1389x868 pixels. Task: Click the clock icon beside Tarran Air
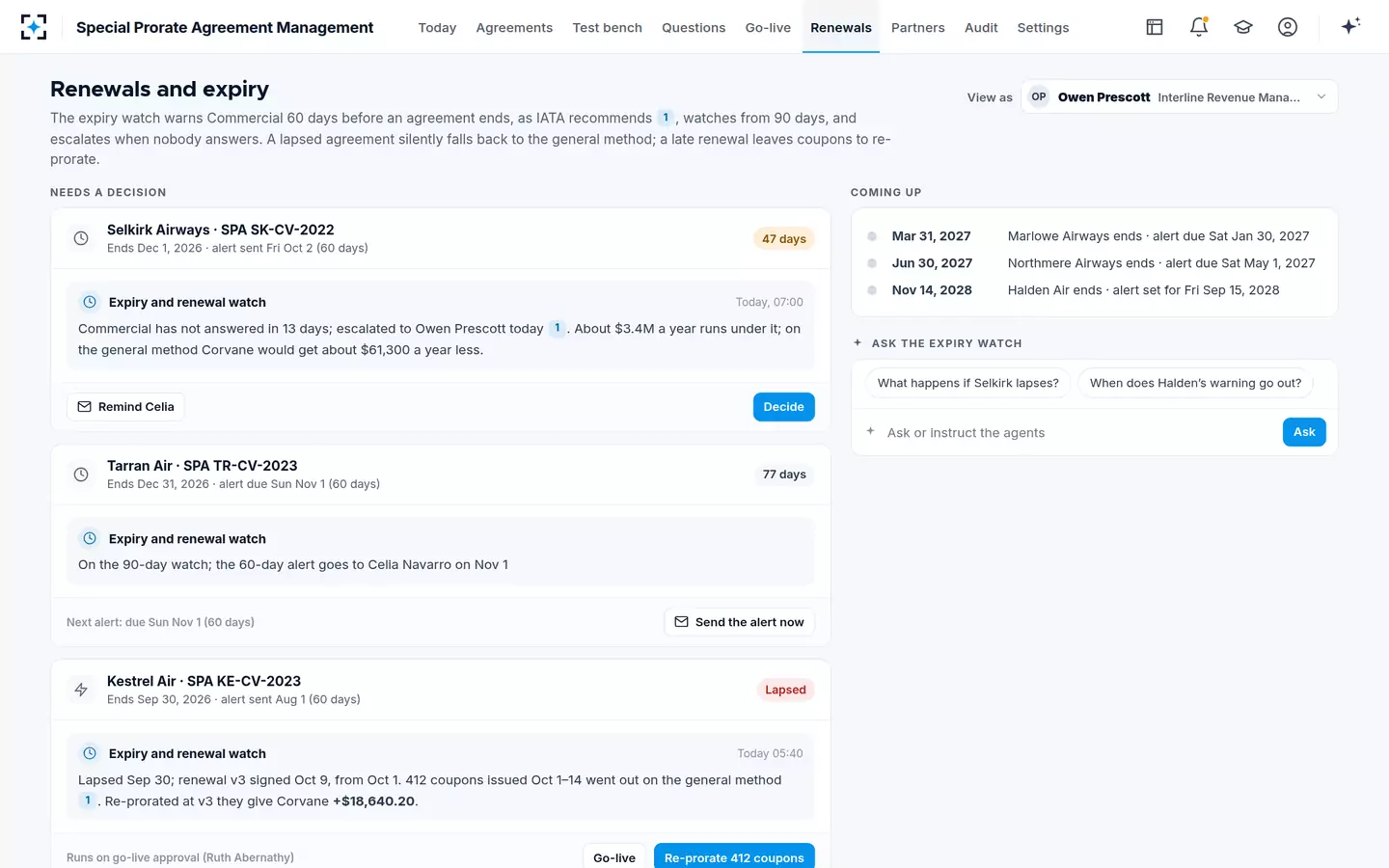[x=81, y=475]
